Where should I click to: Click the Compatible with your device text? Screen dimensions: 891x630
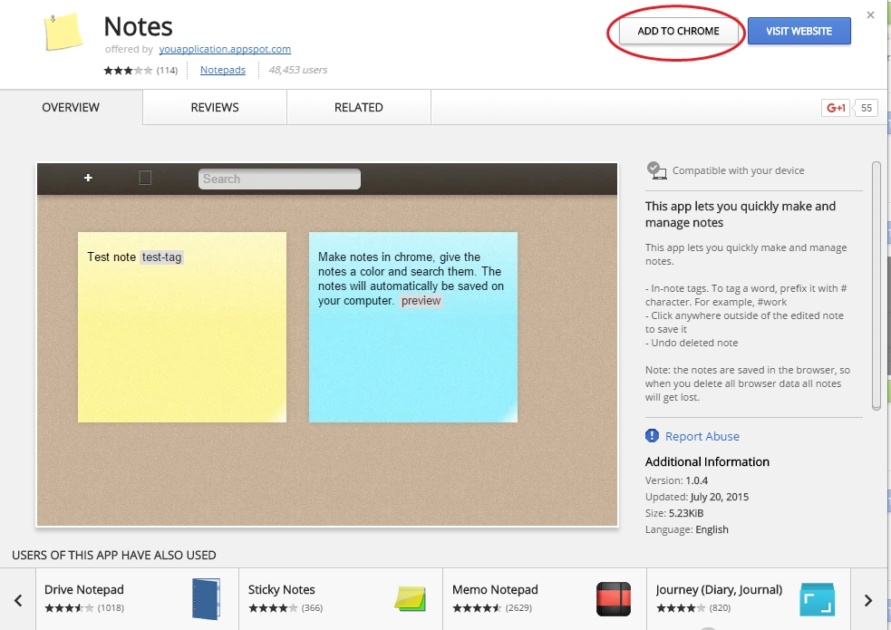[738, 170]
